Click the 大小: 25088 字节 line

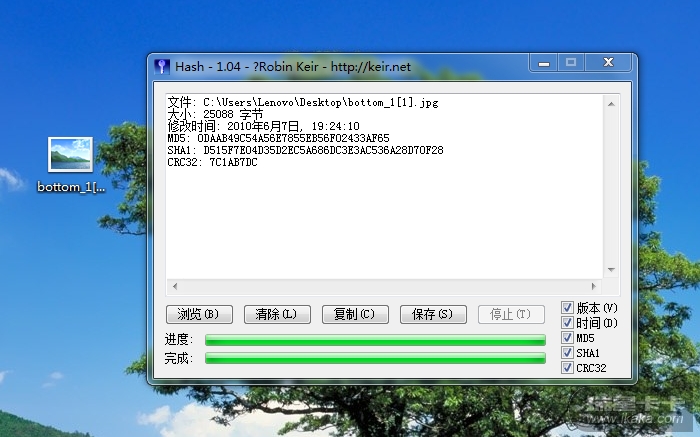215,114
